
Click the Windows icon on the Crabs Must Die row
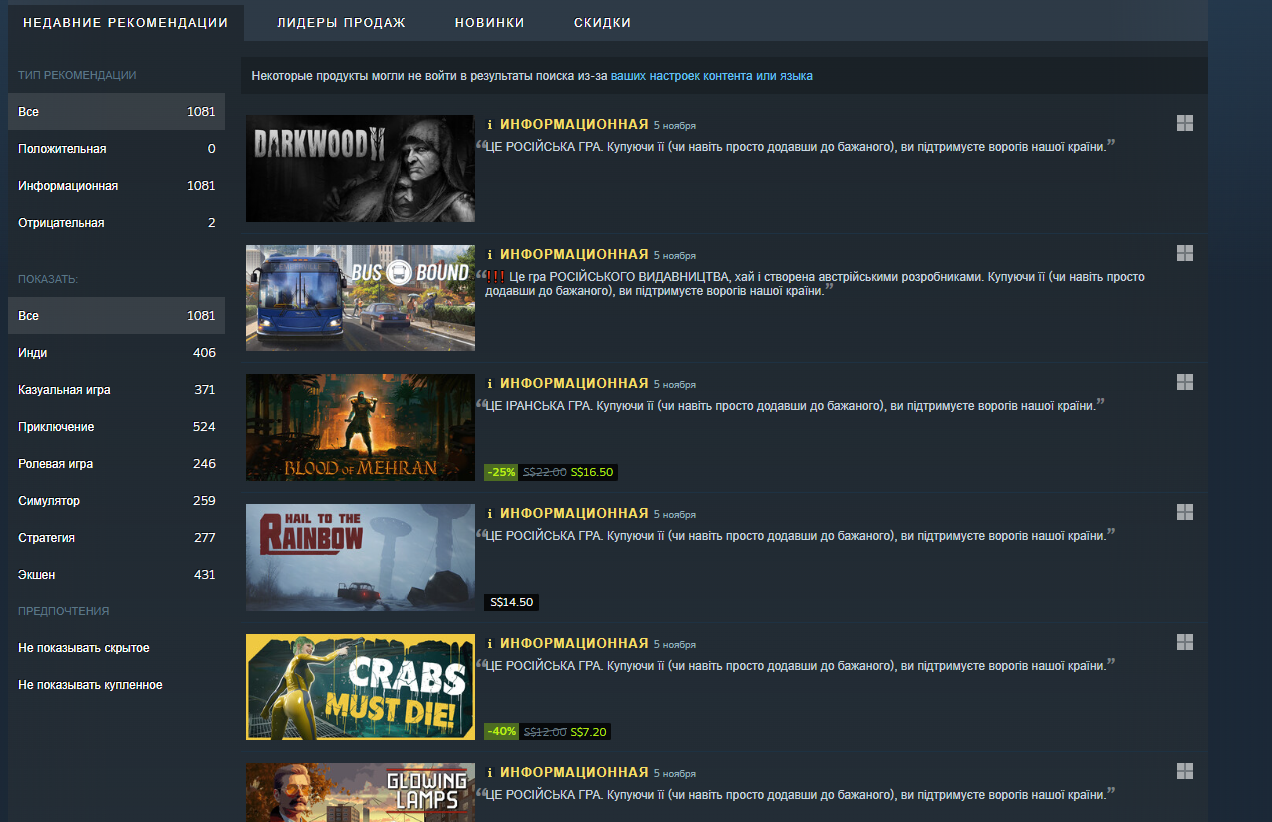pos(1185,642)
